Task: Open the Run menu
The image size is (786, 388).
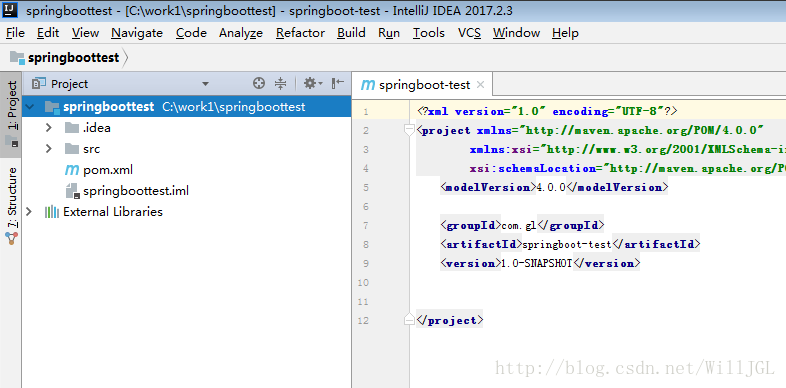Action: 389,33
